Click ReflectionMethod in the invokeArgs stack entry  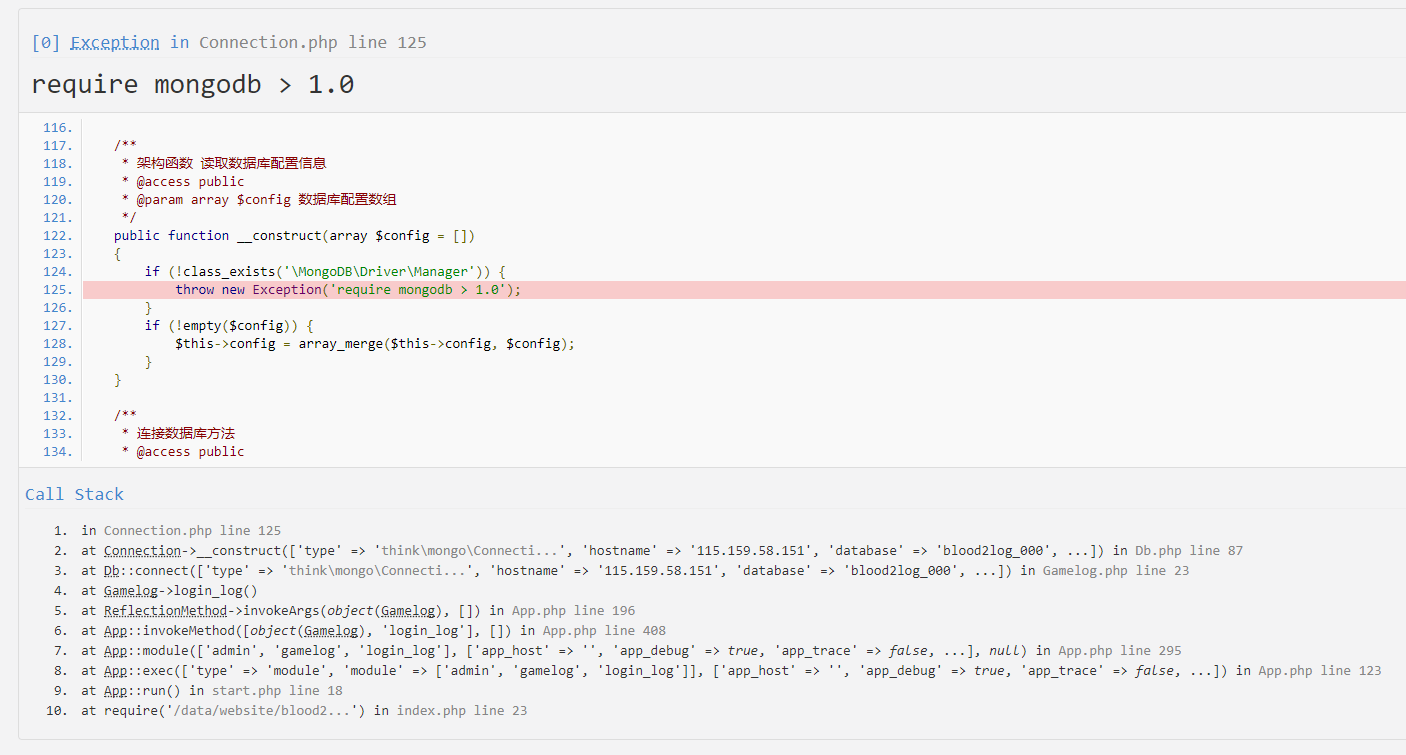(165, 611)
